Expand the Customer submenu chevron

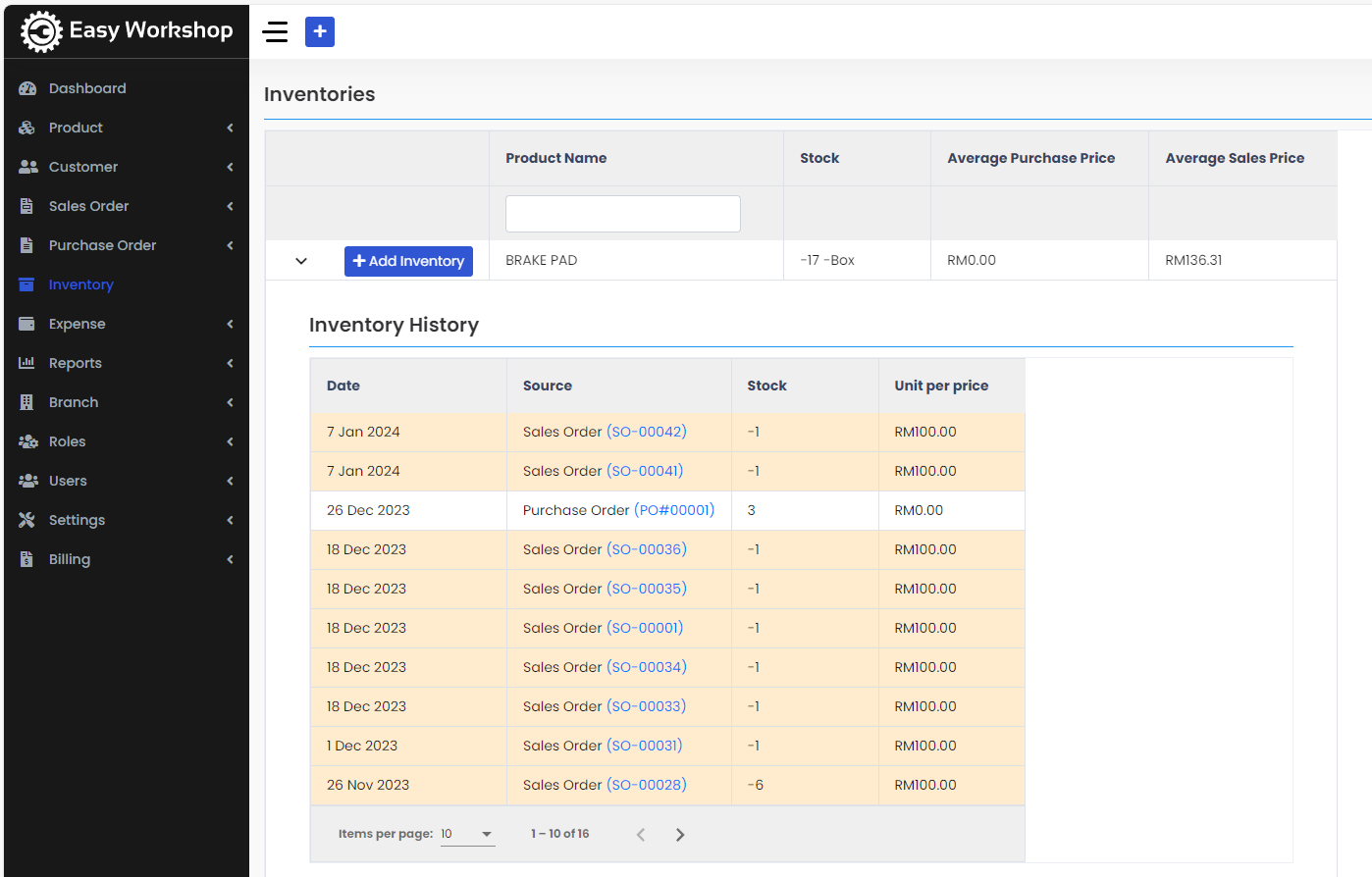[x=230, y=167]
